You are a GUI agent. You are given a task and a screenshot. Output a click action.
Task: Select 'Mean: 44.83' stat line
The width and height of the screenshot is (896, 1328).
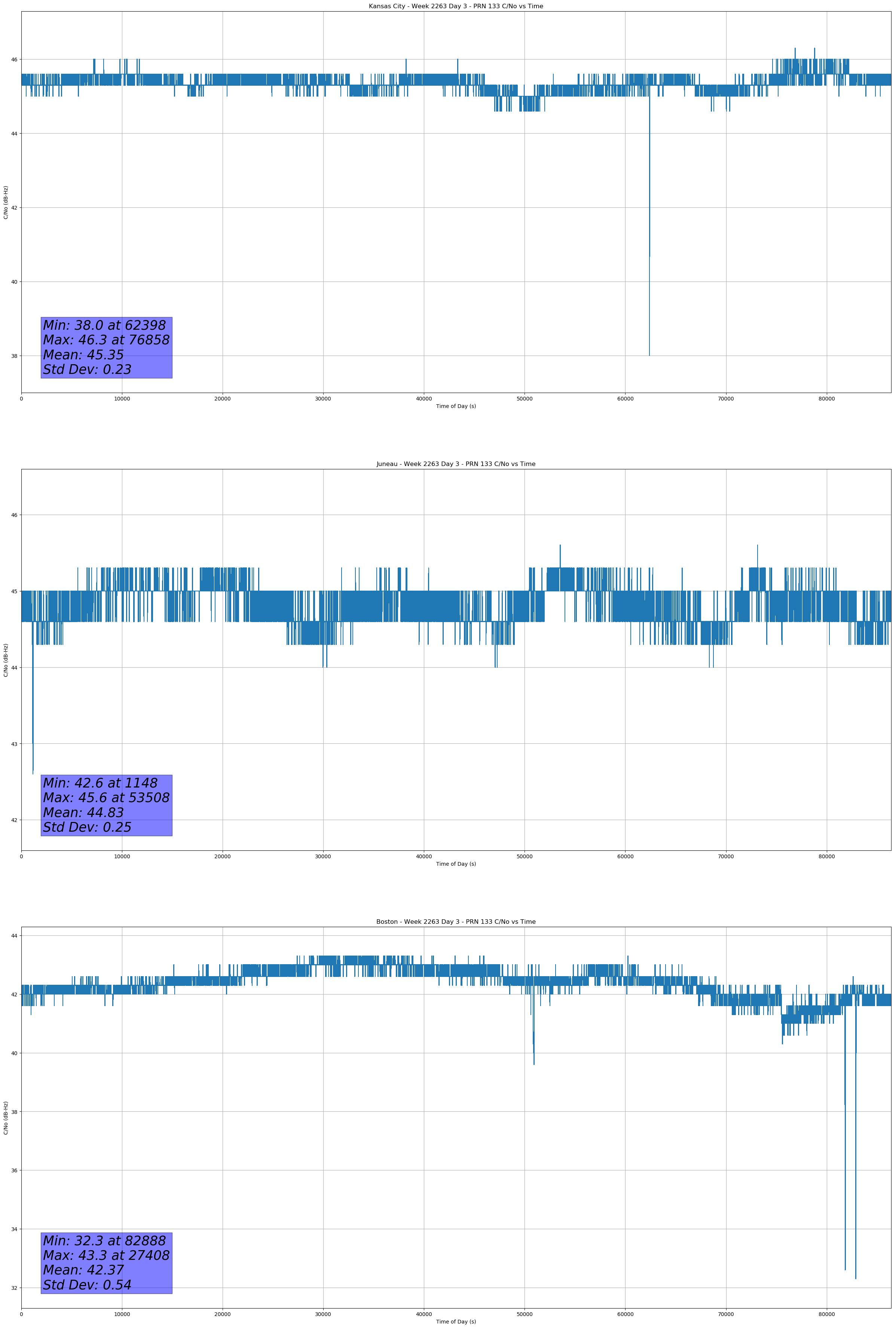point(83,813)
